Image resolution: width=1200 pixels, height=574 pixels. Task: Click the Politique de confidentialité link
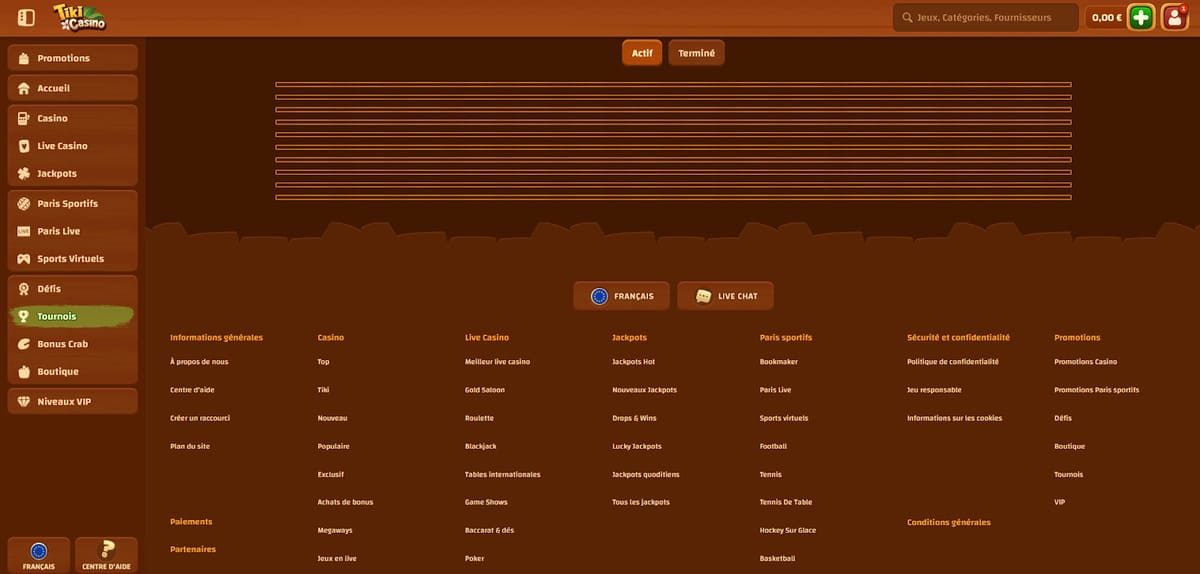coord(952,362)
